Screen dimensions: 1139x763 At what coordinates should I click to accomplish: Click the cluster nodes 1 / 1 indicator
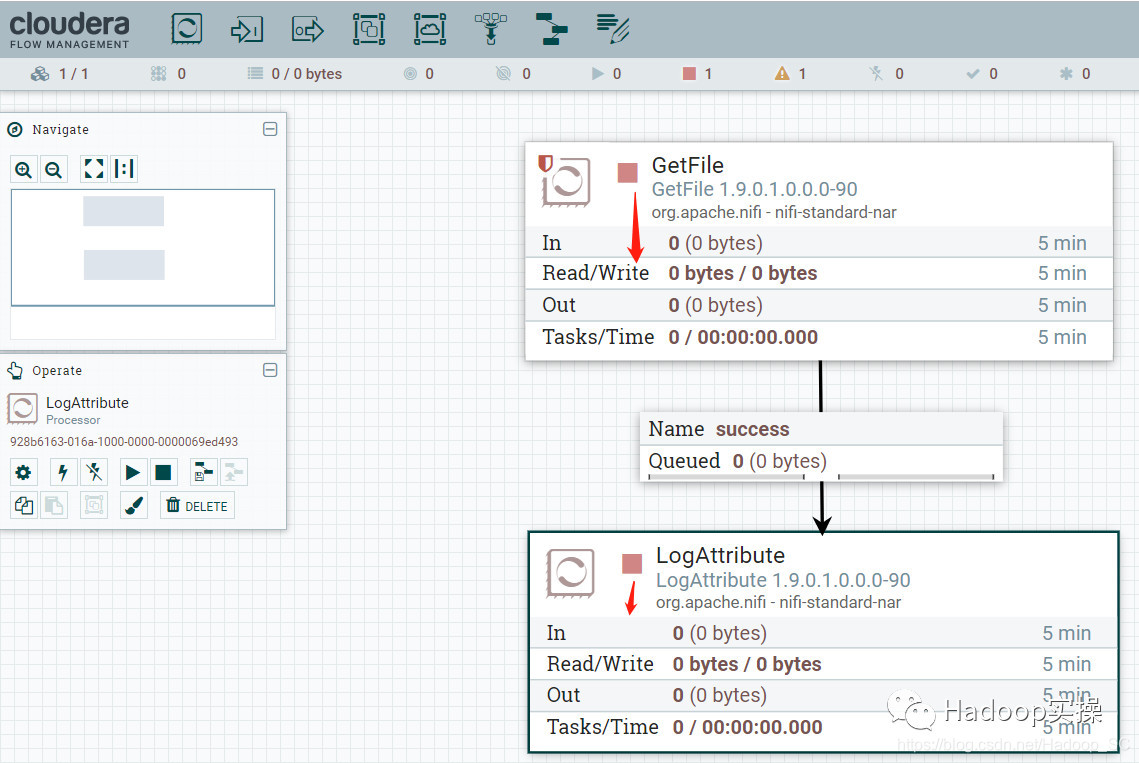click(60, 73)
